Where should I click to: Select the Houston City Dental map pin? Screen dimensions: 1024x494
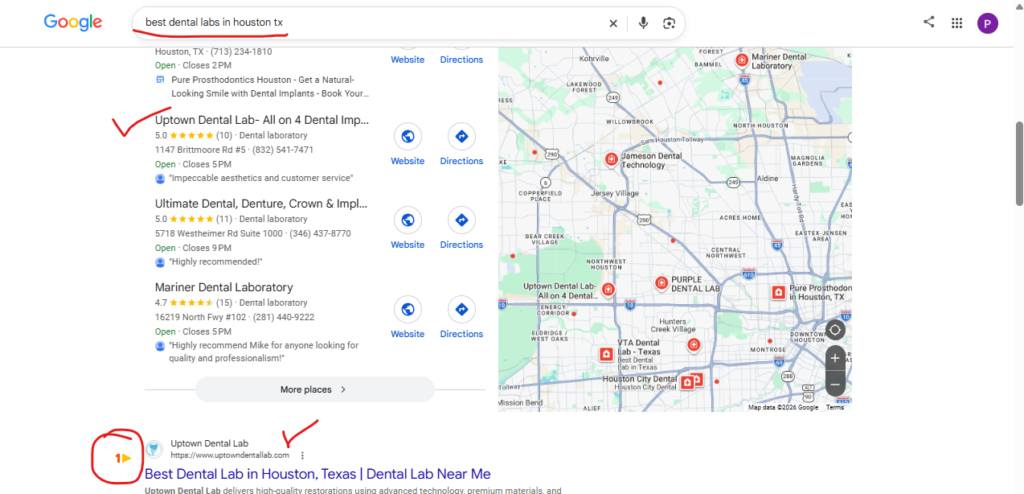point(687,383)
